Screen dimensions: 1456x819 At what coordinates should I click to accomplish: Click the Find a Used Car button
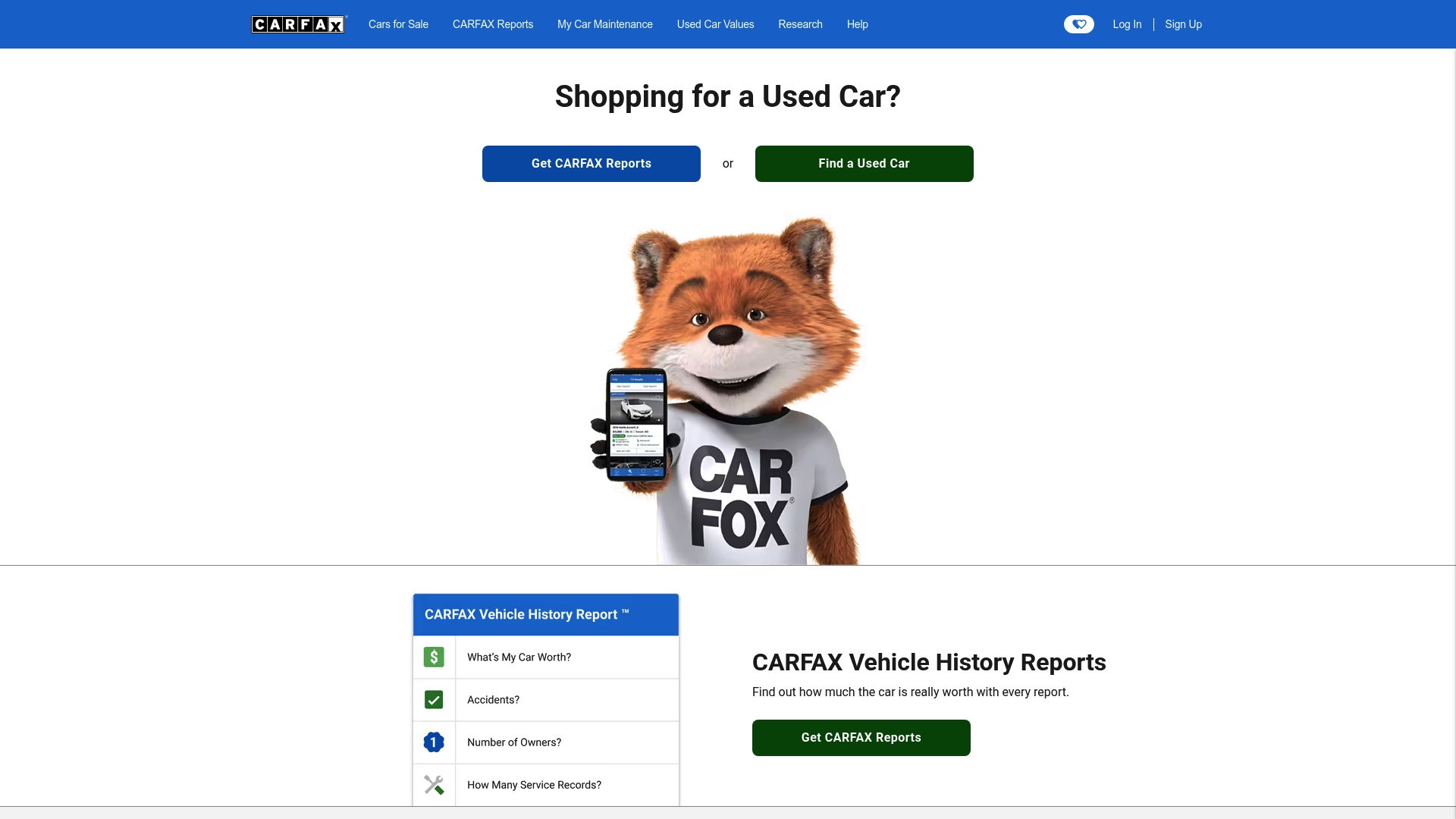pos(864,164)
